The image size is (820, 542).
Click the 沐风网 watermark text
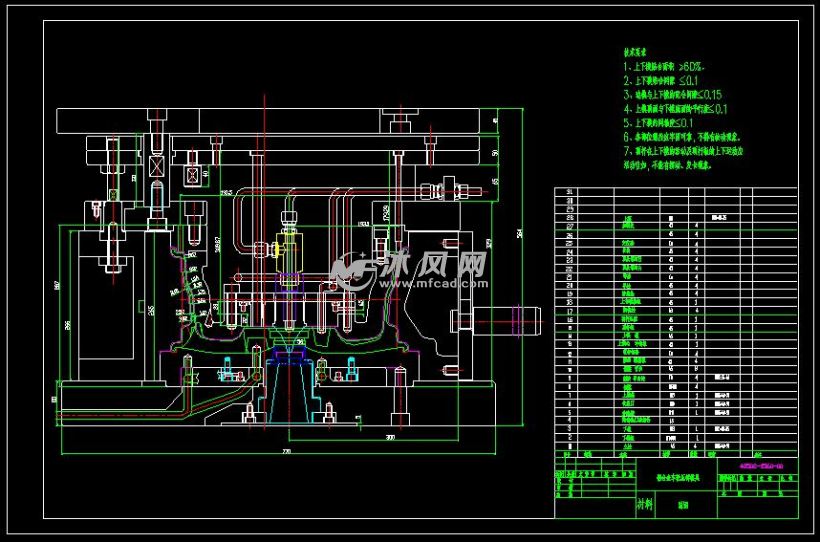point(435,264)
